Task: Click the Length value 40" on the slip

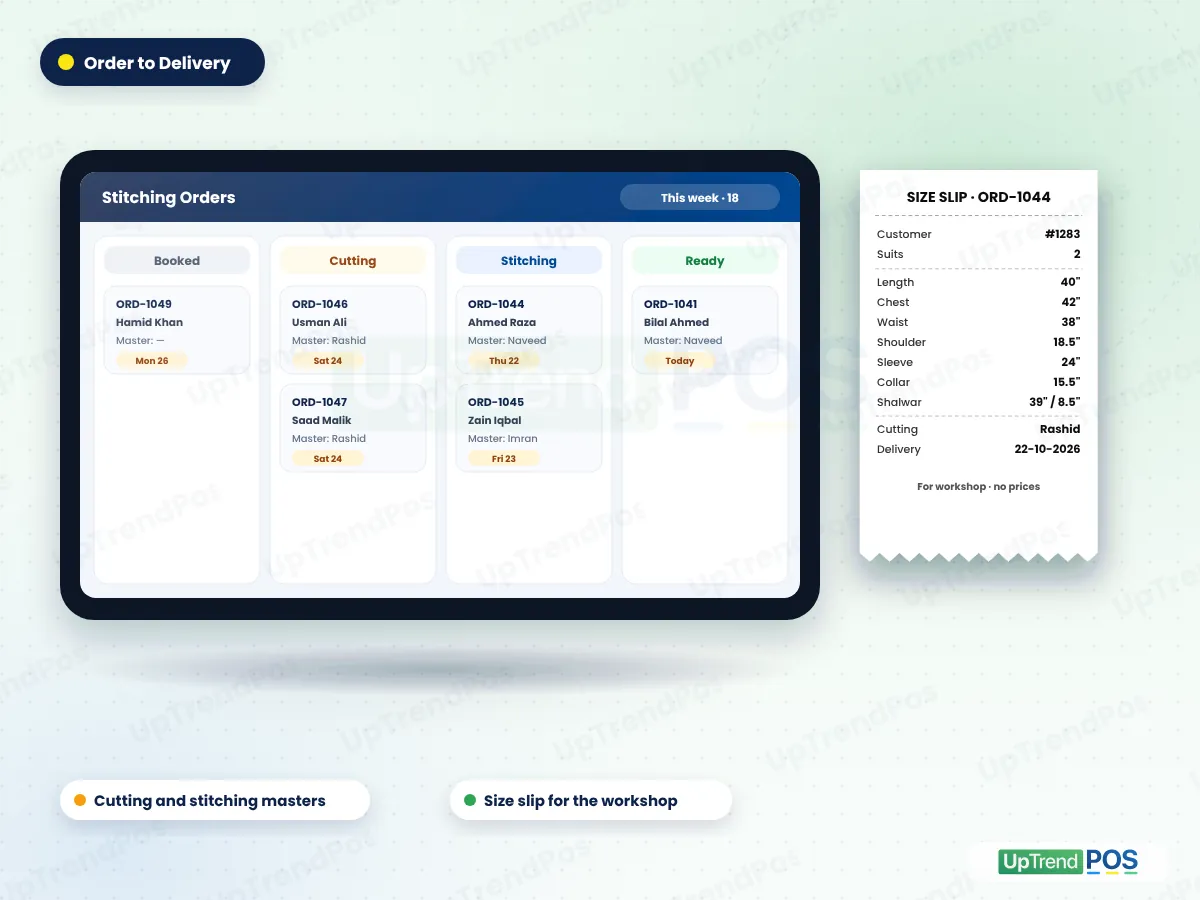Action: pos(1070,282)
